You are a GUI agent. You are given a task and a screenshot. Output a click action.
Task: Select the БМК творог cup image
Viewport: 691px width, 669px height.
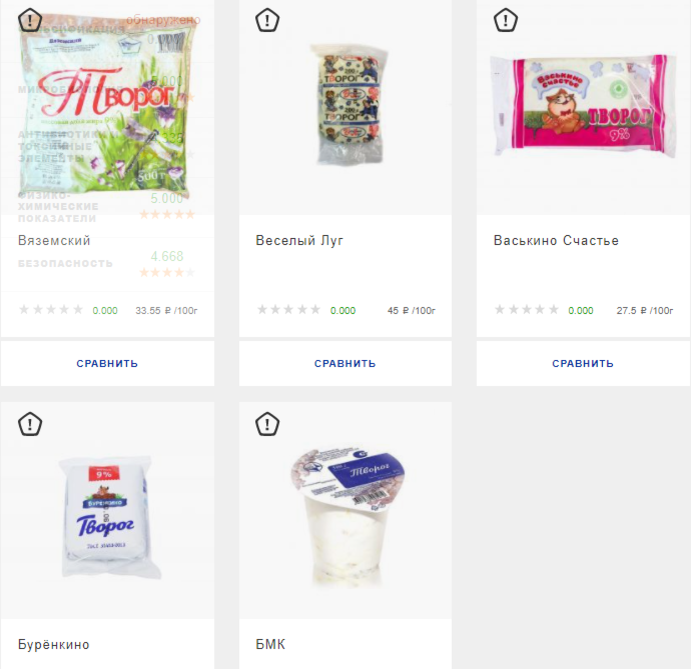347,517
